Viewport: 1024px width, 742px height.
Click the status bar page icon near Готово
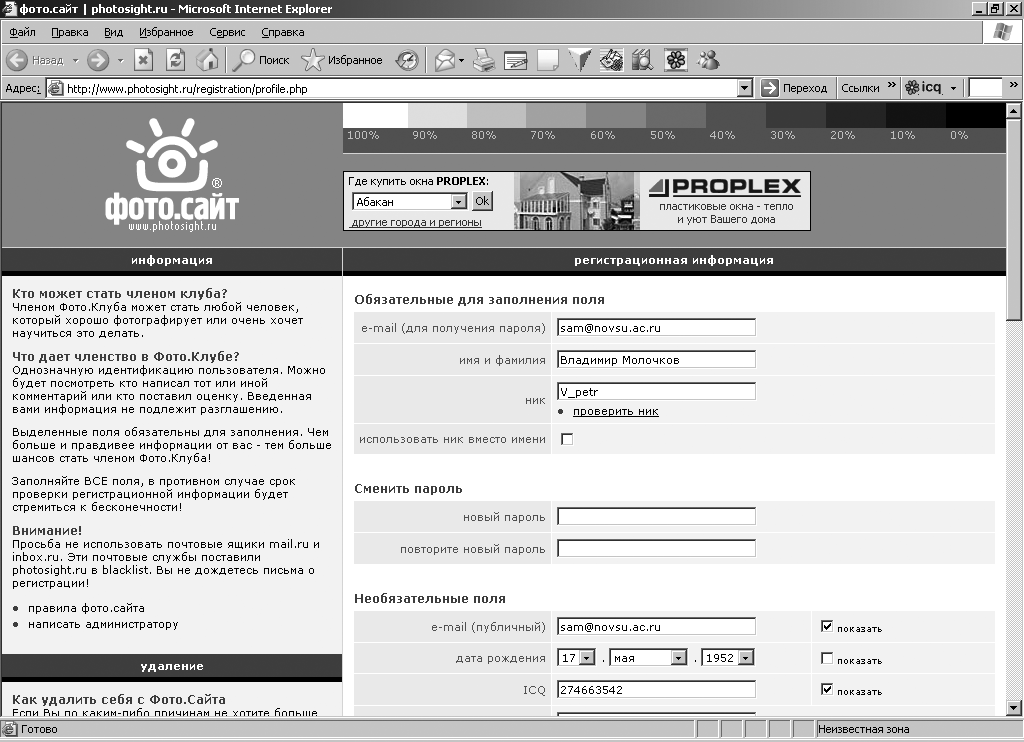point(10,729)
